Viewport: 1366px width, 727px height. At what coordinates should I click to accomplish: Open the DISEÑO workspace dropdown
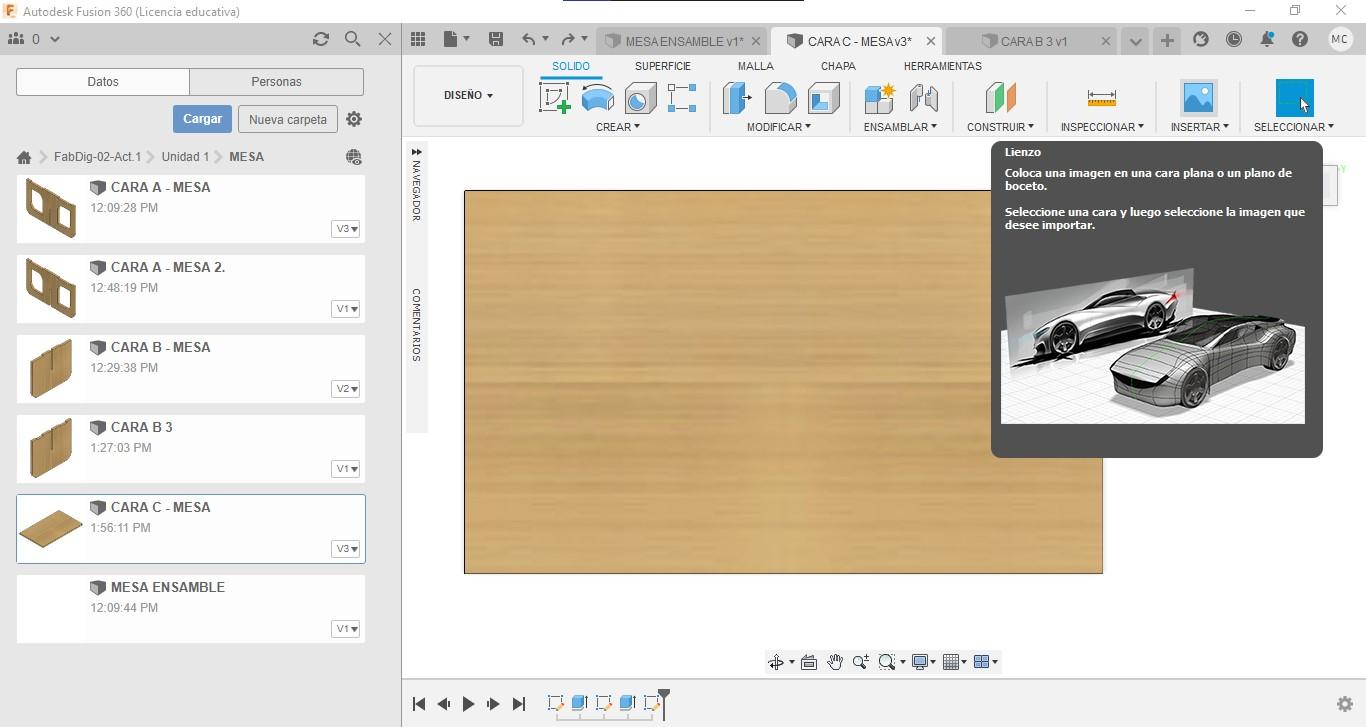(468, 96)
